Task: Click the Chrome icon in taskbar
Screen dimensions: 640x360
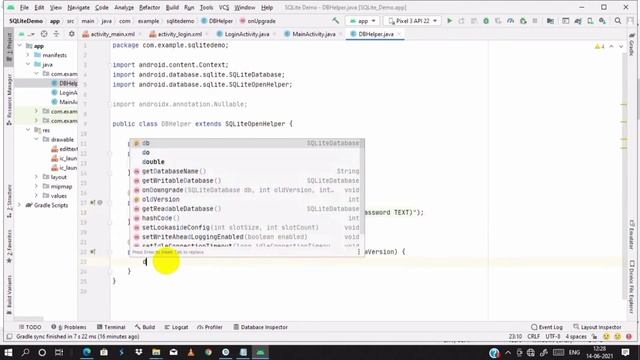Action: click(208, 352)
